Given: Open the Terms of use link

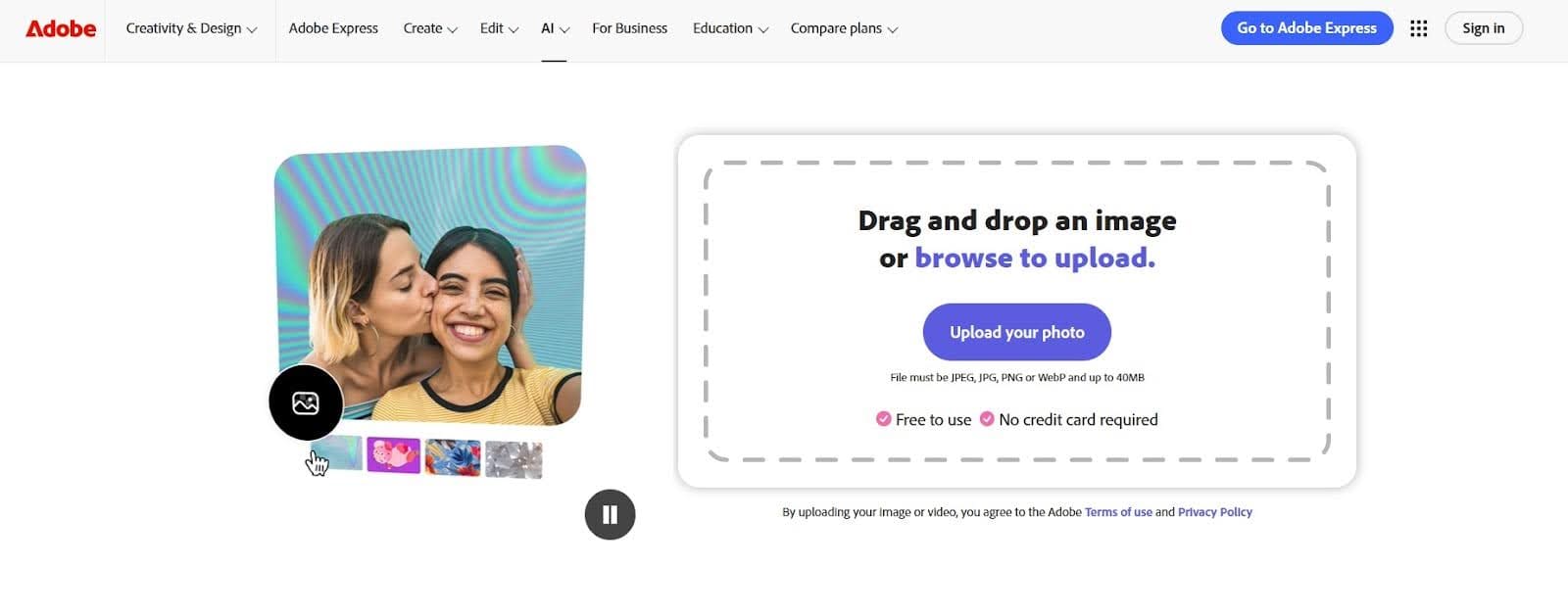Looking at the screenshot, I should (1118, 512).
